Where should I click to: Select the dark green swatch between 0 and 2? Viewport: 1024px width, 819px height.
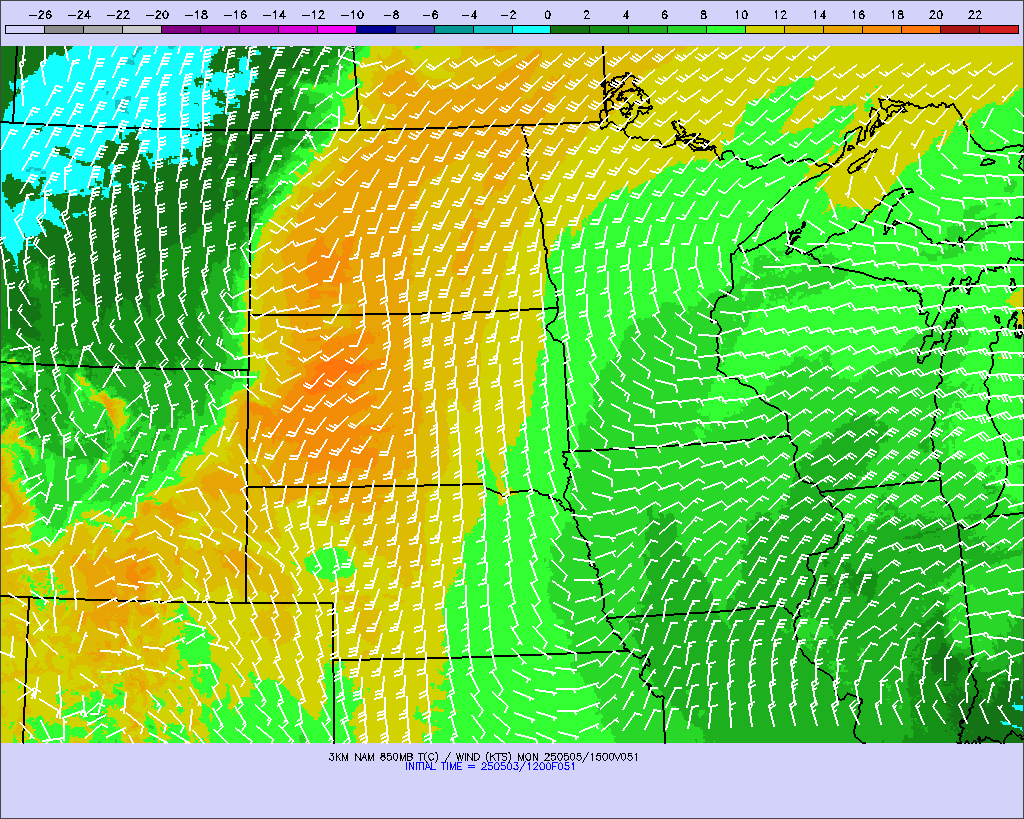tap(571, 29)
